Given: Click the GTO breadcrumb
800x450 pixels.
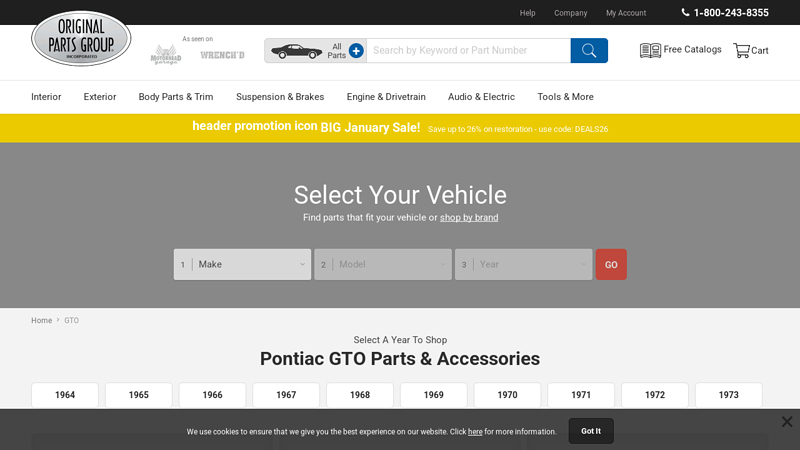Looking at the screenshot, I should [x=71, y=320].
